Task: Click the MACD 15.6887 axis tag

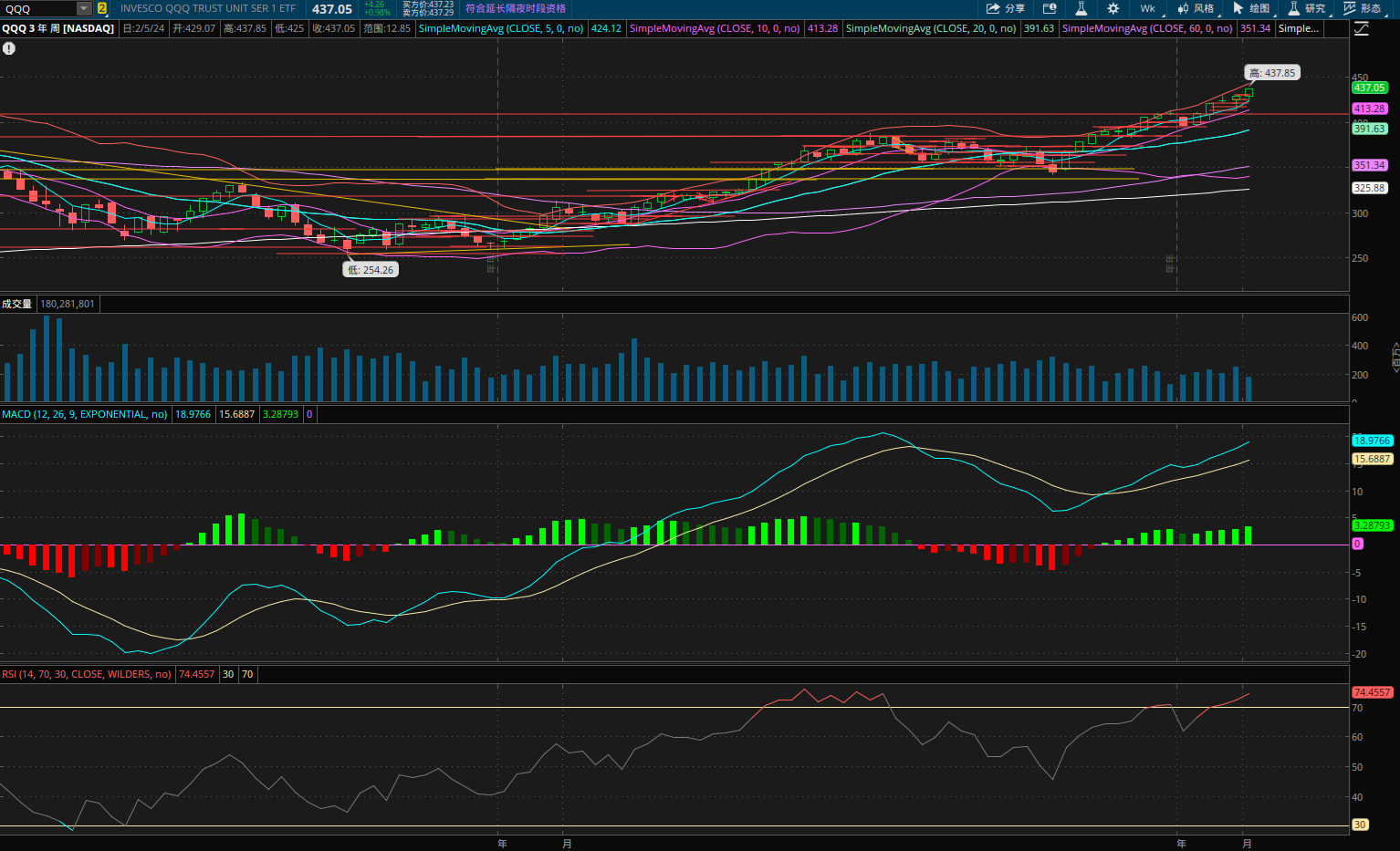Action: (x=1372, y=460)
